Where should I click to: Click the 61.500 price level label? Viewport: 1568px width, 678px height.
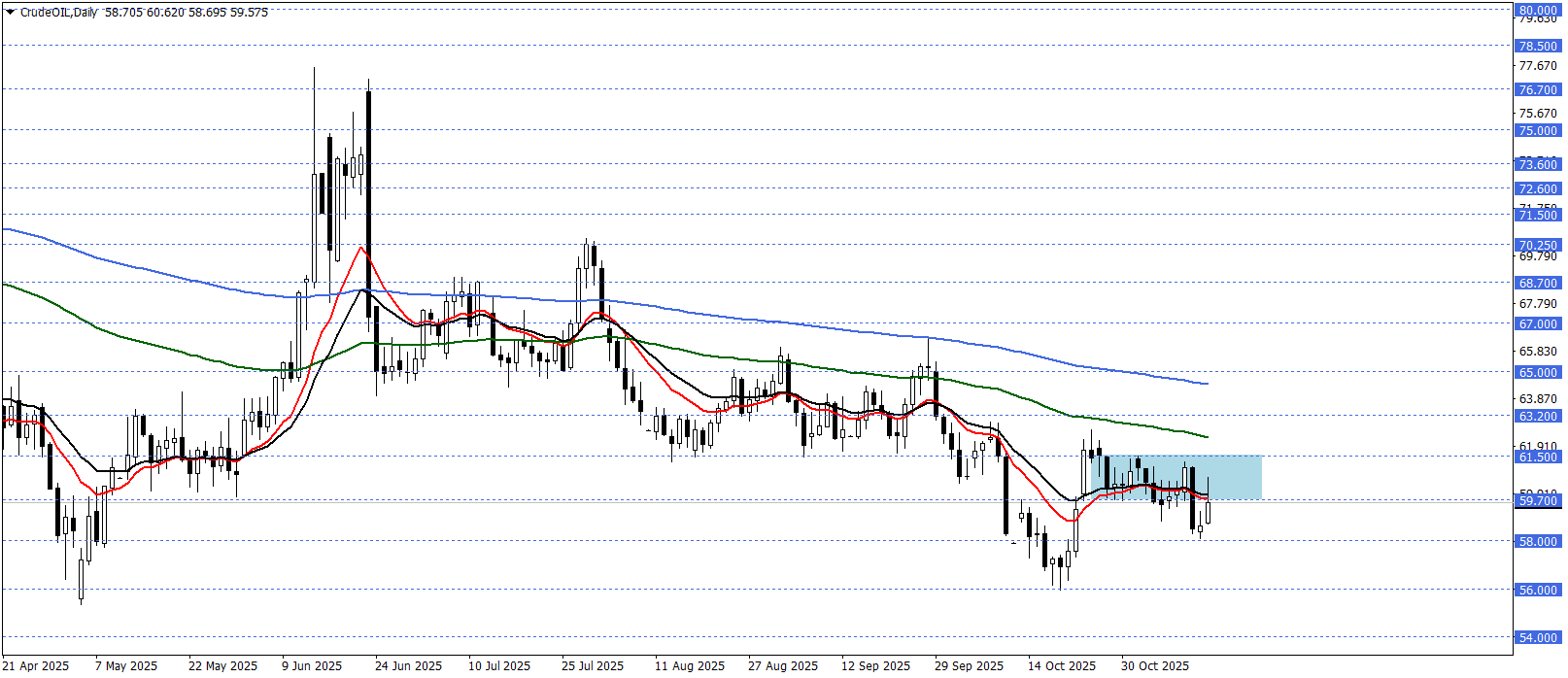(x=1537, y=458)
